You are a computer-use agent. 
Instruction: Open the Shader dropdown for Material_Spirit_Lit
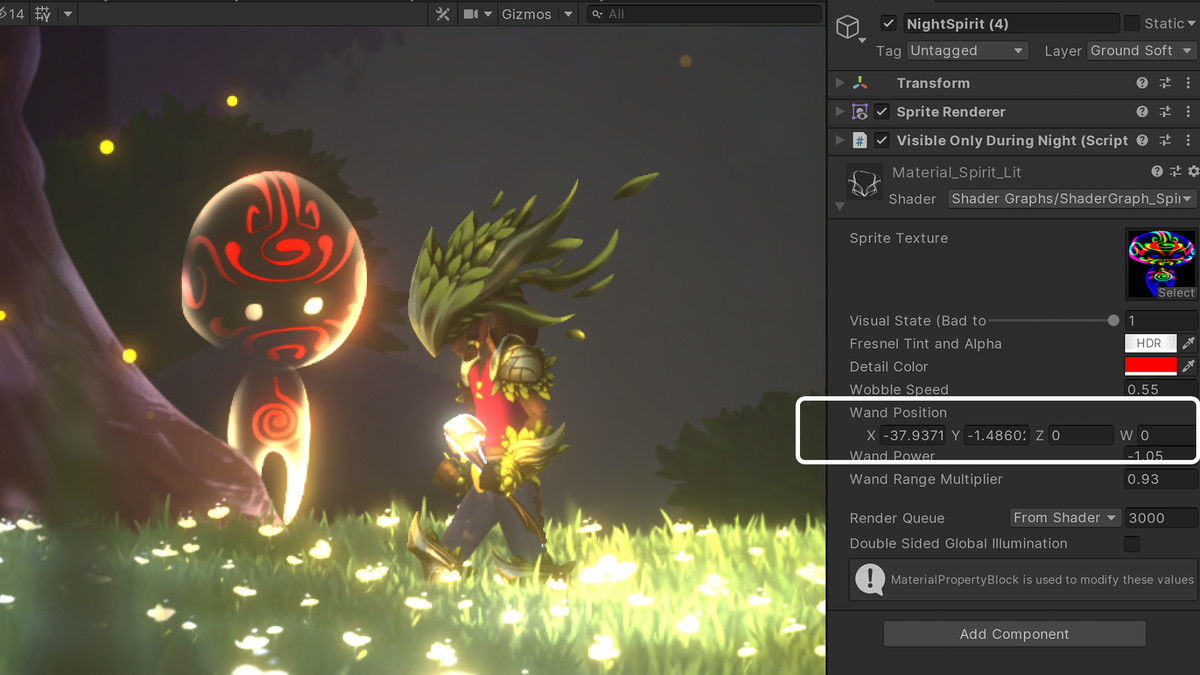tap(1072, 199)
